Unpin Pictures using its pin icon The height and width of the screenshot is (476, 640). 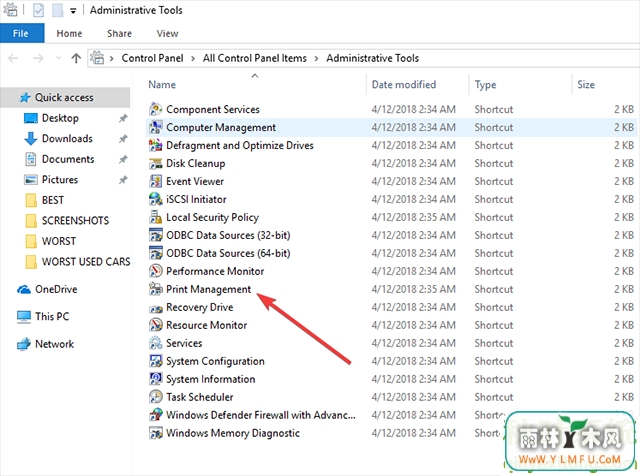(x=123, y=180)
